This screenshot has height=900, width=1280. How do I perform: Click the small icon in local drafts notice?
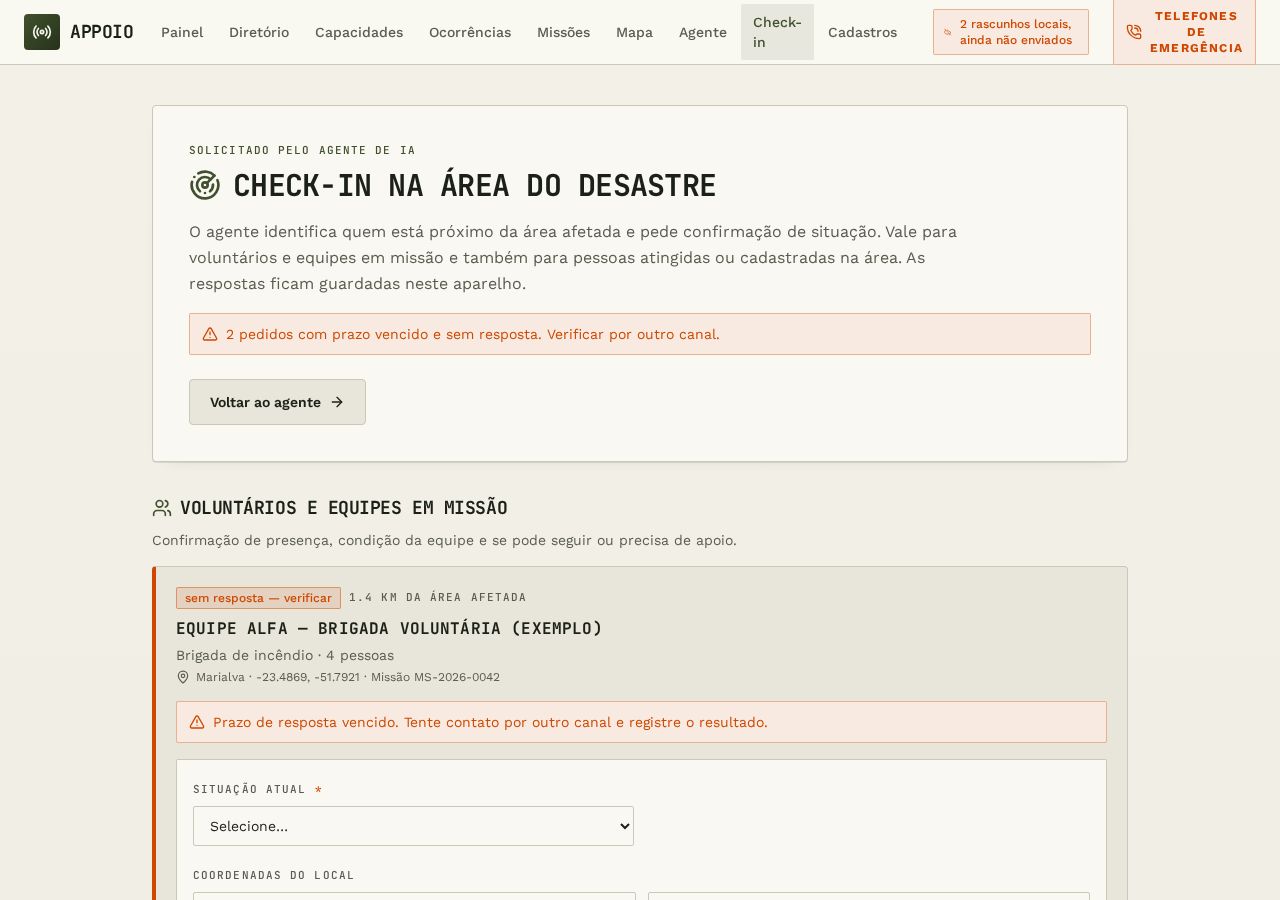pos(948,32)
